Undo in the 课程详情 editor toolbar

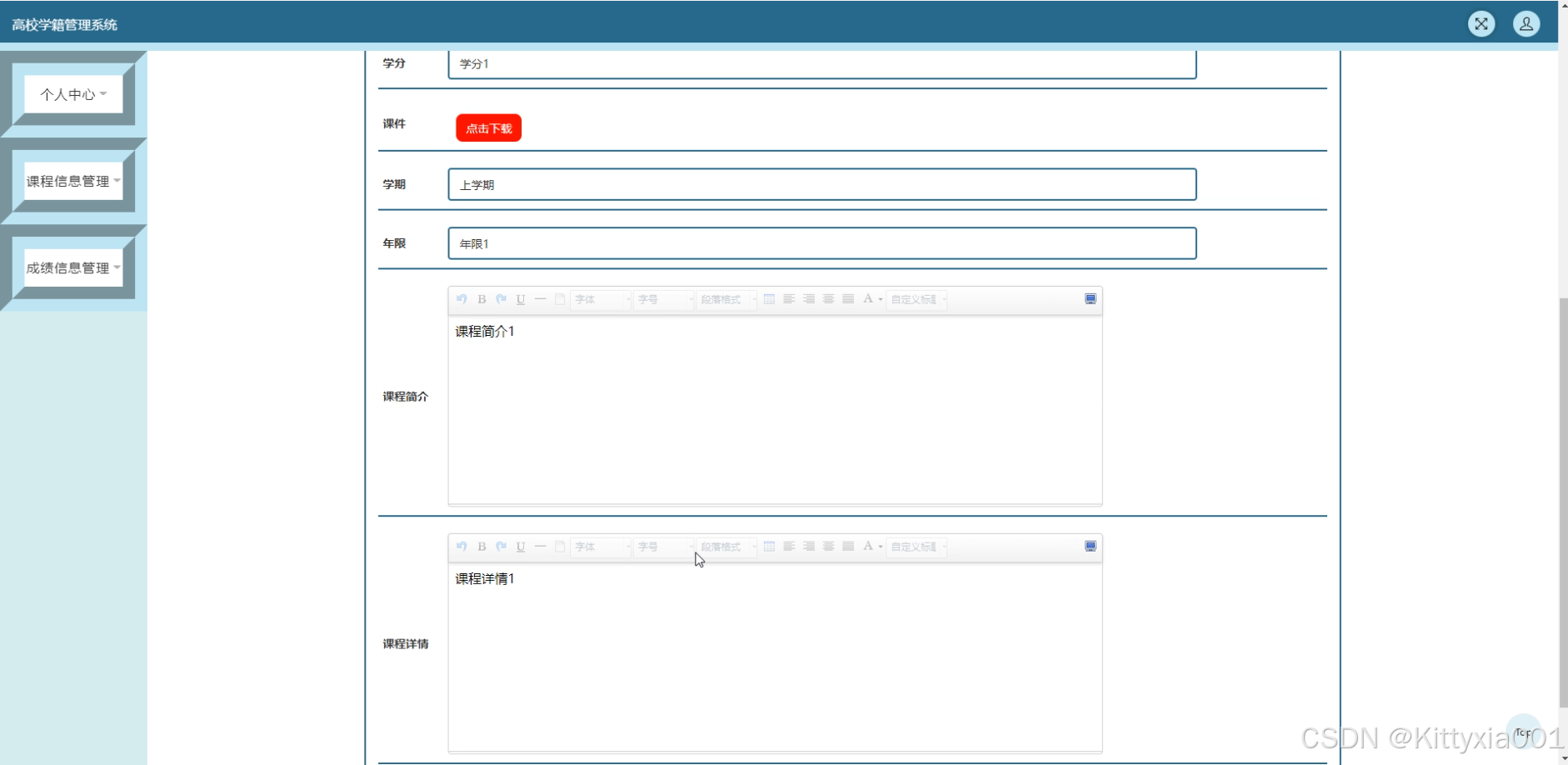[x=462, y=547]
